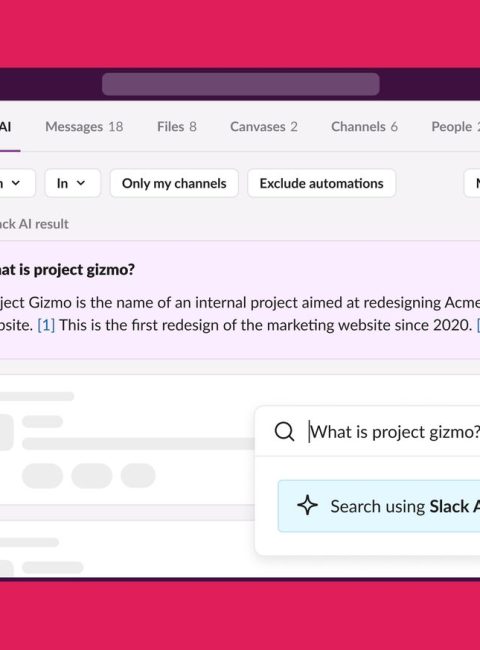This screenshot has width=480, height=650.
Task: Click the 'What is project gizmo?' result heading
Action: 67,270
